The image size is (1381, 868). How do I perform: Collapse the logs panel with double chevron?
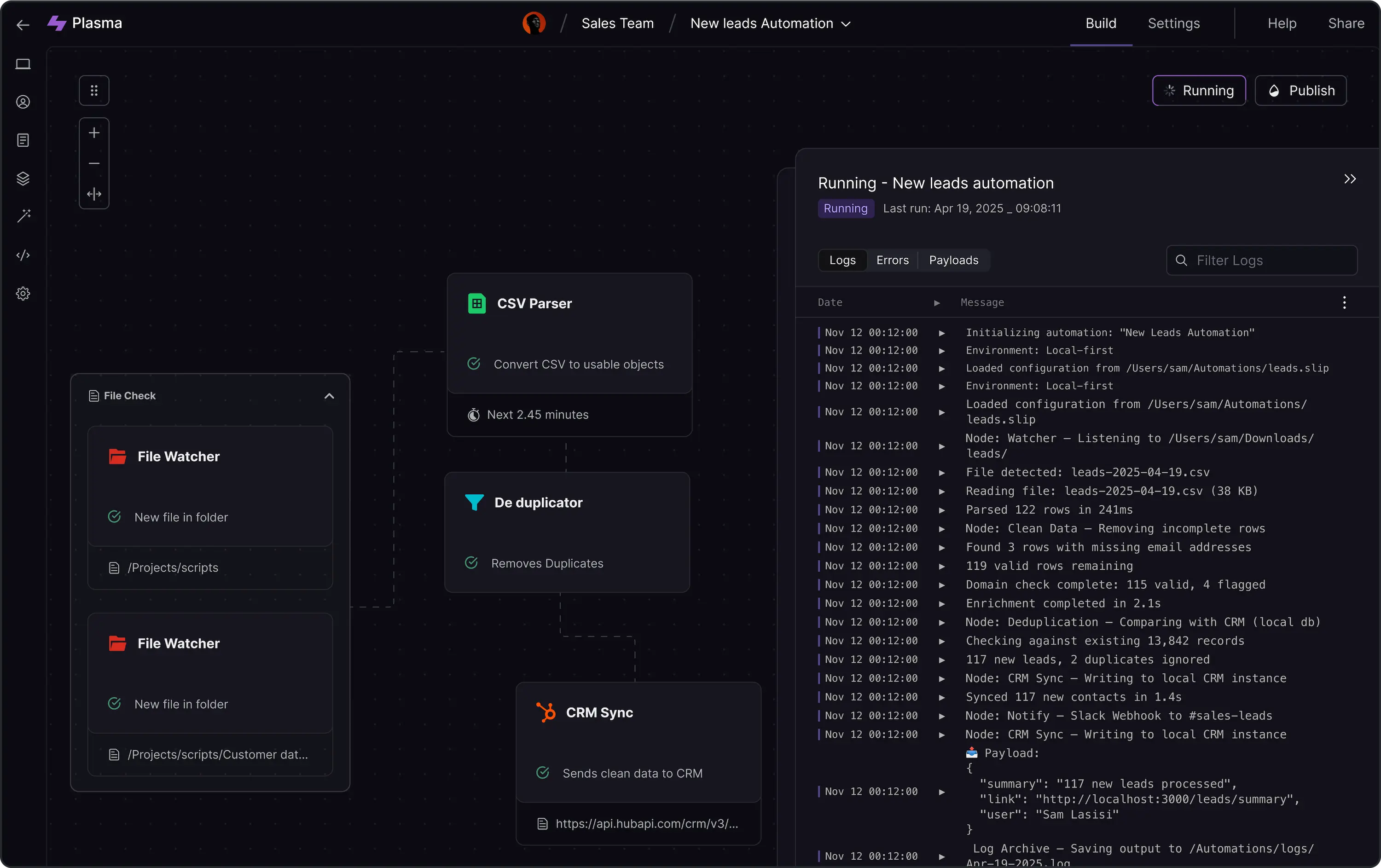tap(1349, 179)
